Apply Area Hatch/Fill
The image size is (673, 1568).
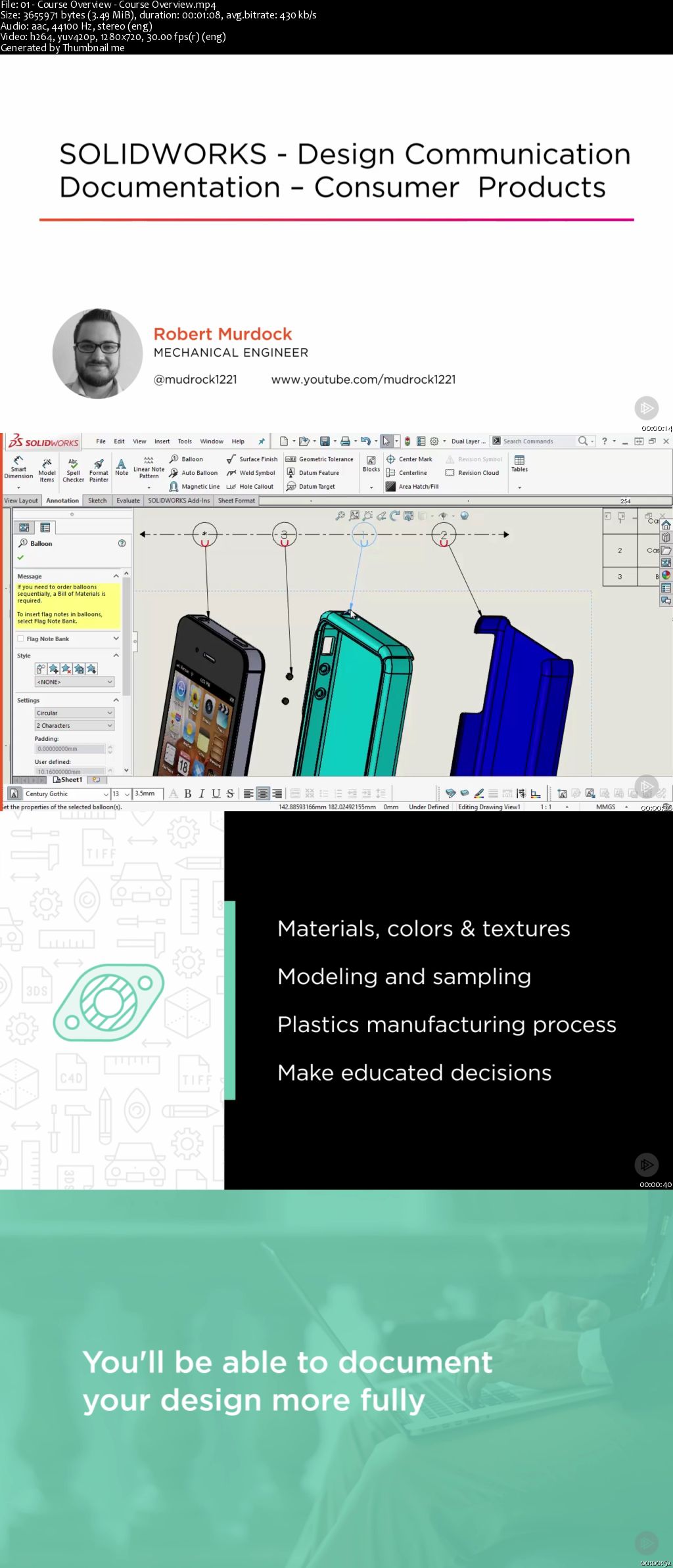pyautogui.click(x=412, y=487)
